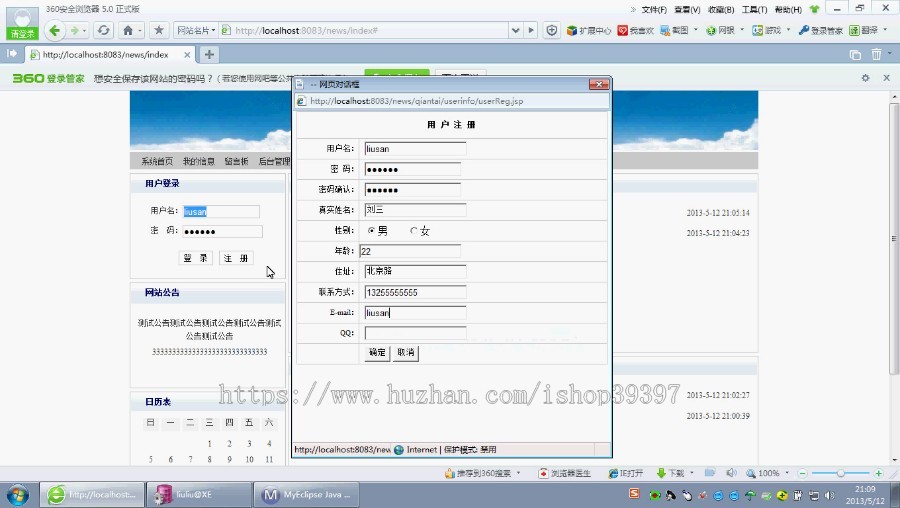
Task: Click the zoom out minus button
Action: click(803, 473)
